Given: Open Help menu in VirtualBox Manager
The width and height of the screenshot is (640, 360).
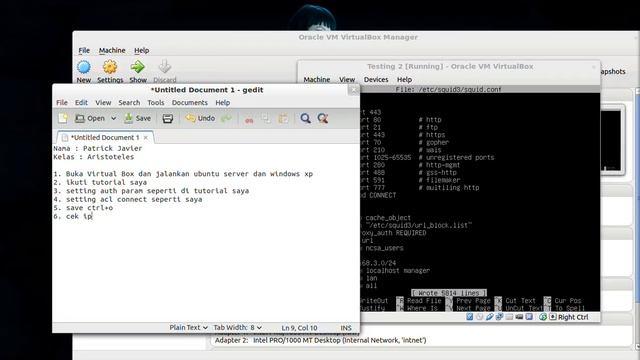Looking at the screenshot, I should (142, 50).
